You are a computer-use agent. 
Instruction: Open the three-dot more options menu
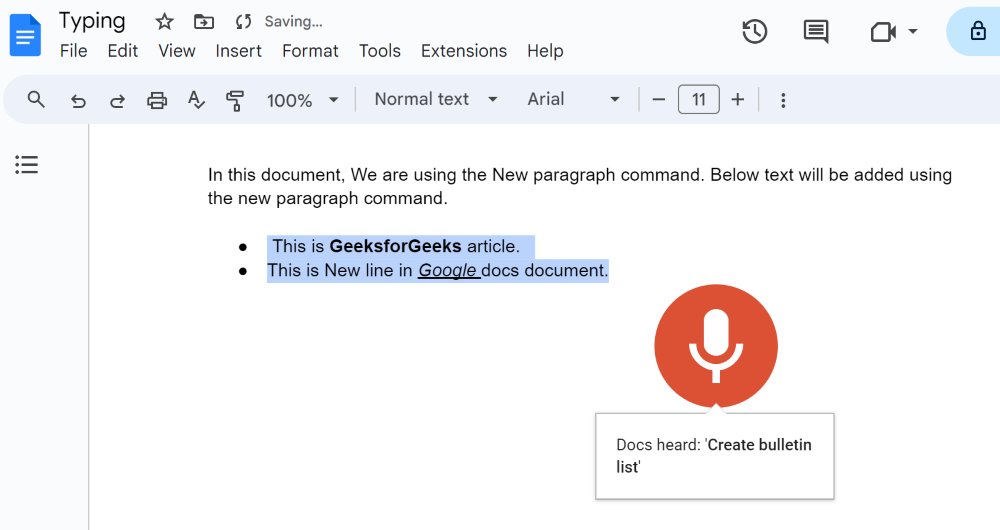pos(783,100)
